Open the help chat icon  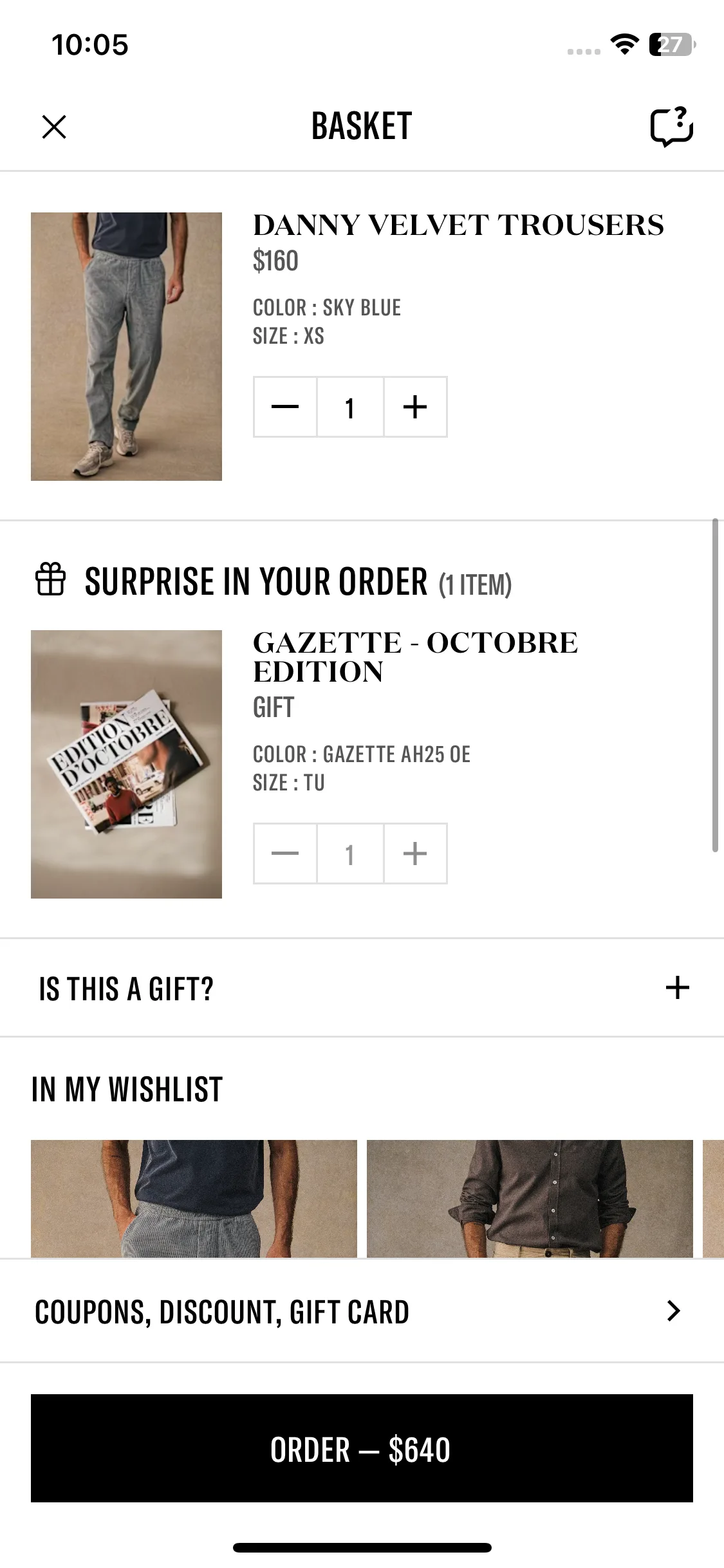click(x=671, y=126)
